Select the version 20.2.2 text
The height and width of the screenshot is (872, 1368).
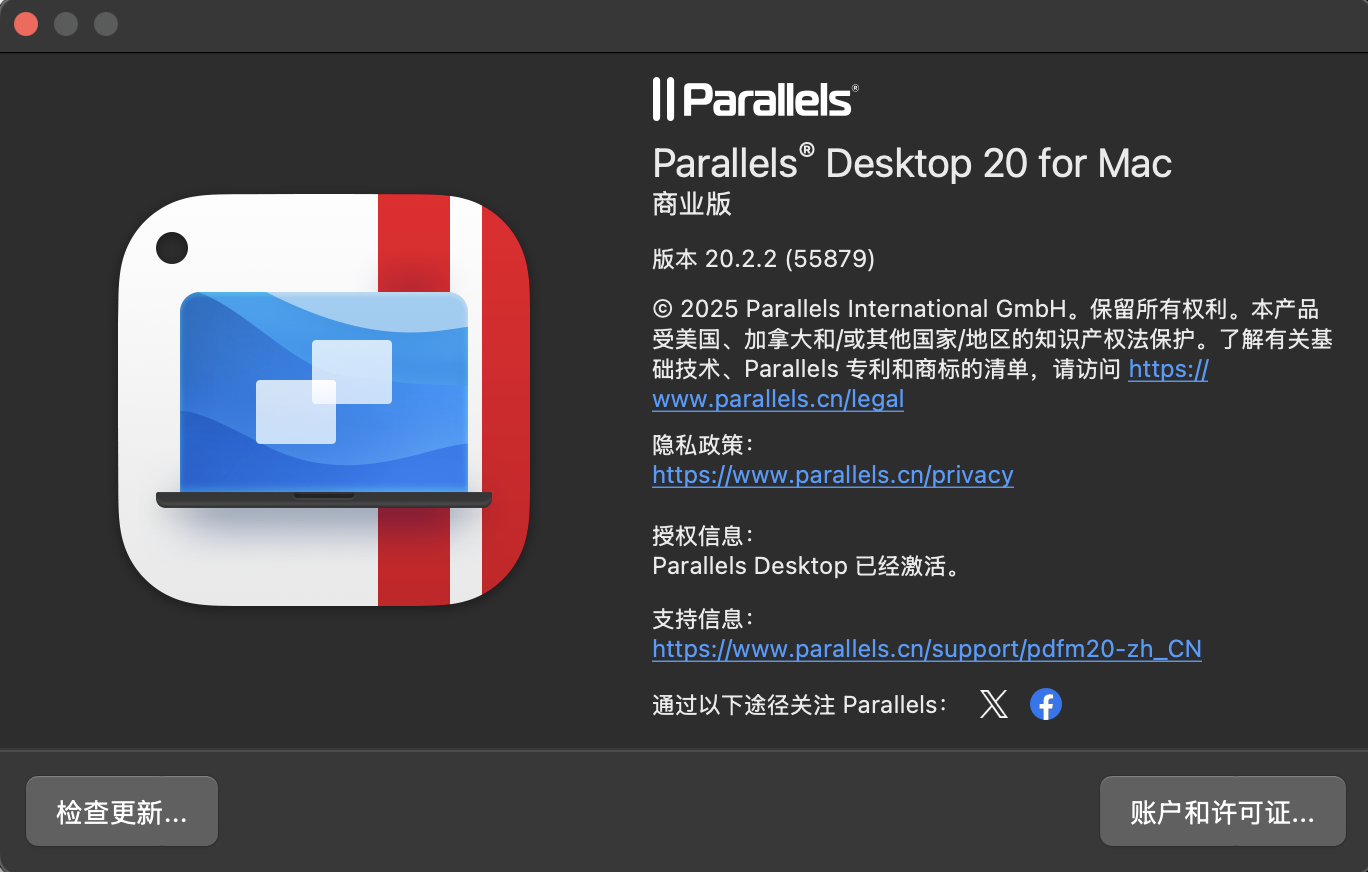point(762,258)
